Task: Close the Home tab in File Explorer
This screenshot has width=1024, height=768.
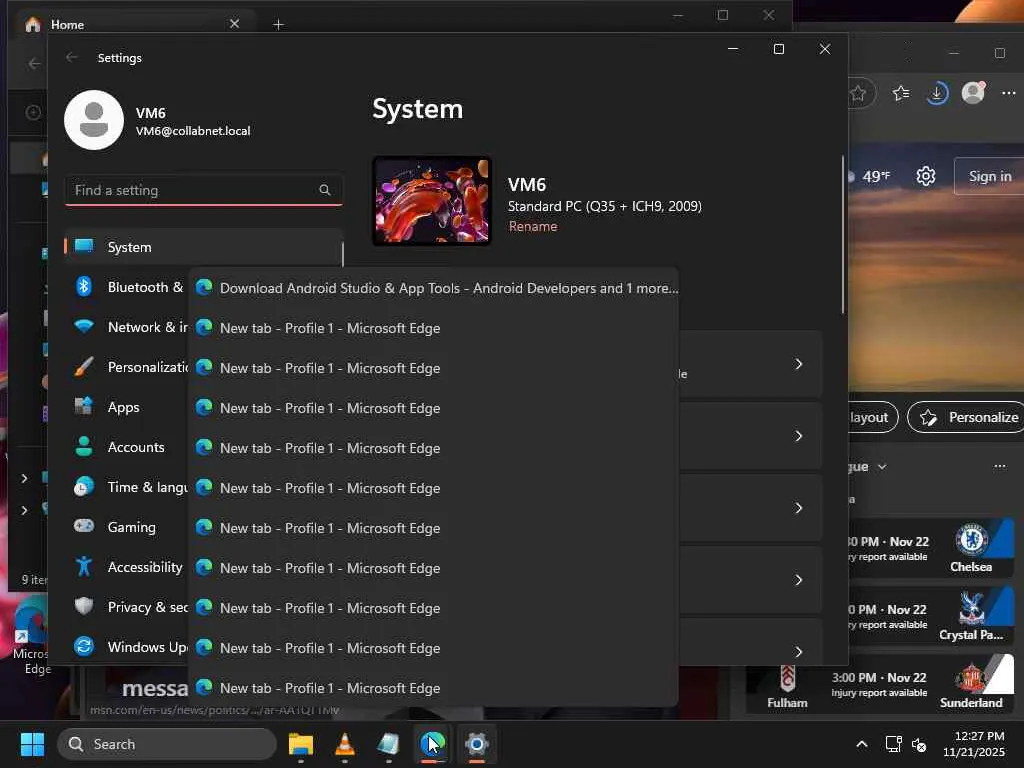Action: pyautogui.click(x=234, y=24)
